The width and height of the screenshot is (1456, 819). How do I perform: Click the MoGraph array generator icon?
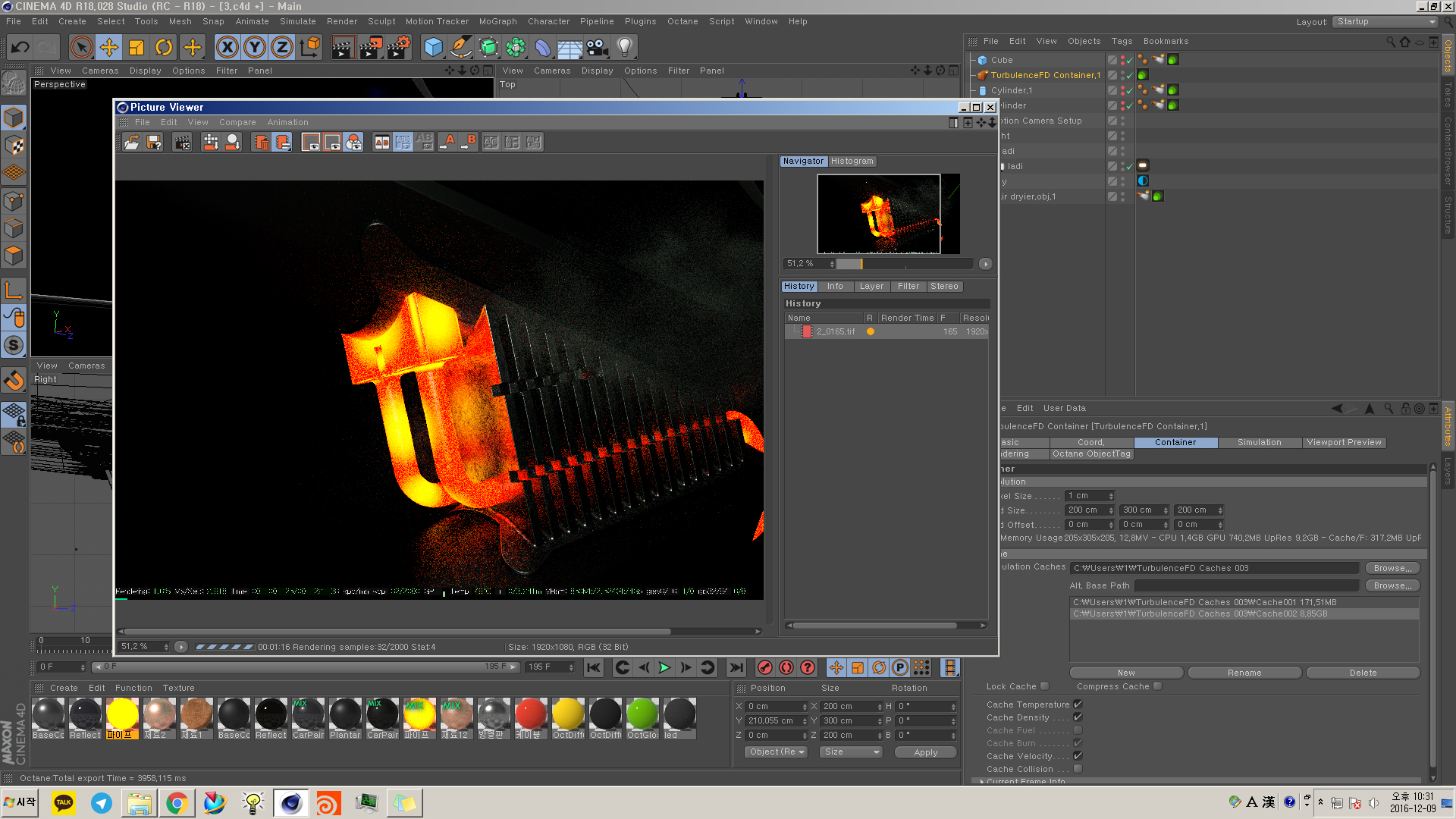pos(516,47)
